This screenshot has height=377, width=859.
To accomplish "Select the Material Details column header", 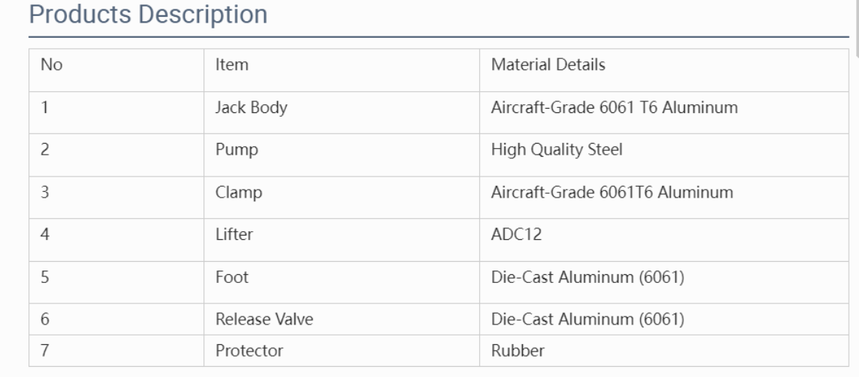I will (x=664, y=70).
